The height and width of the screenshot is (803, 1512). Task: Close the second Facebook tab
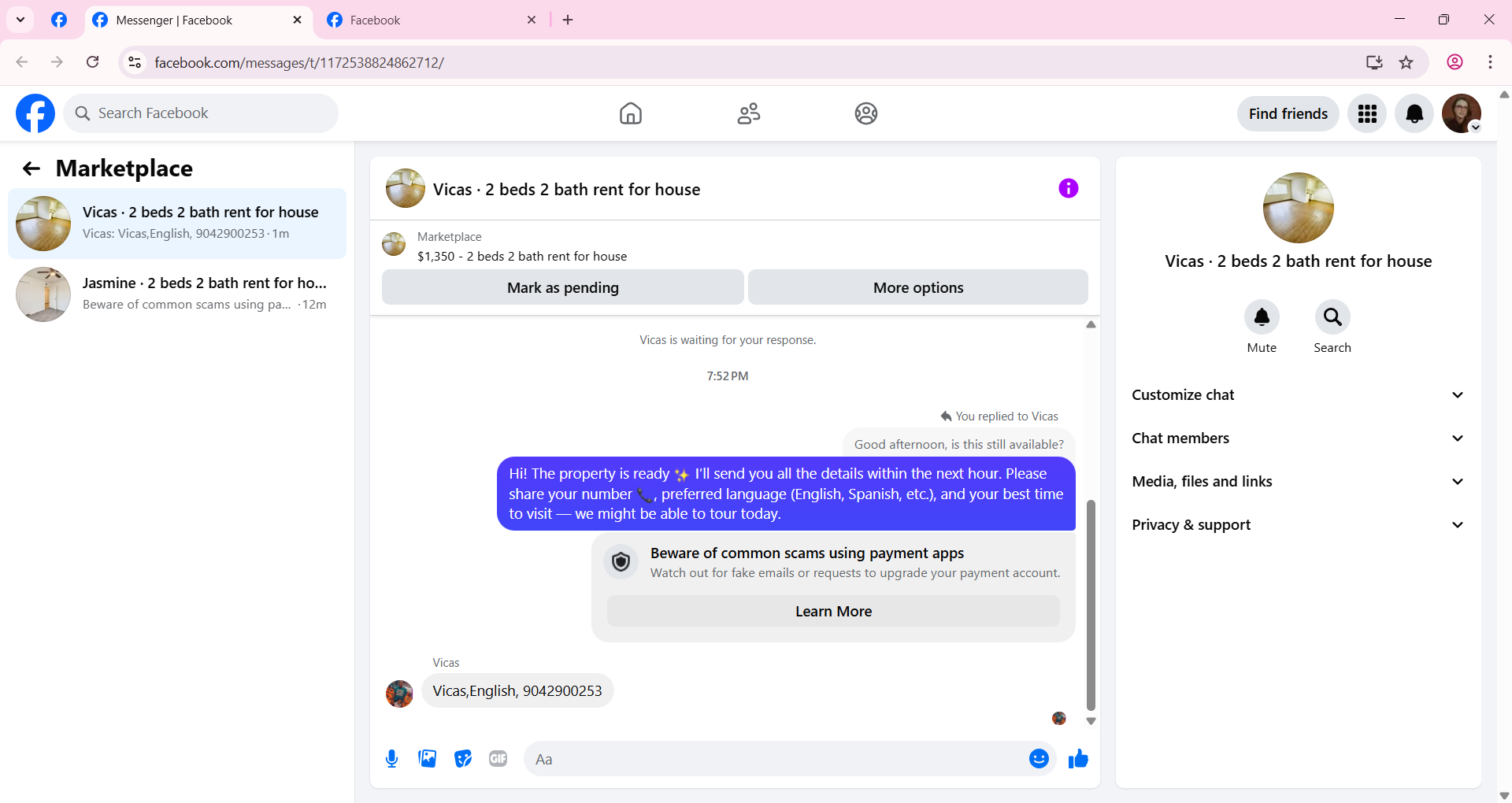pos(532,20)
